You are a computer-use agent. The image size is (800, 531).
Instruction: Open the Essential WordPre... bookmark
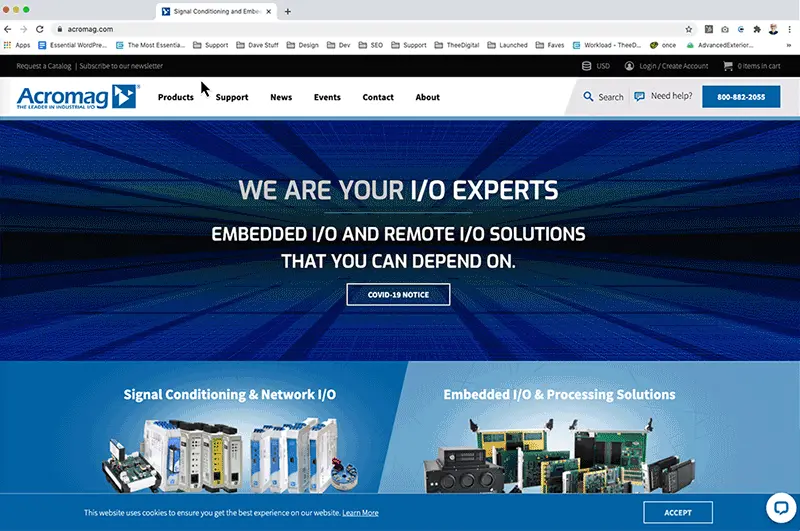72,45
